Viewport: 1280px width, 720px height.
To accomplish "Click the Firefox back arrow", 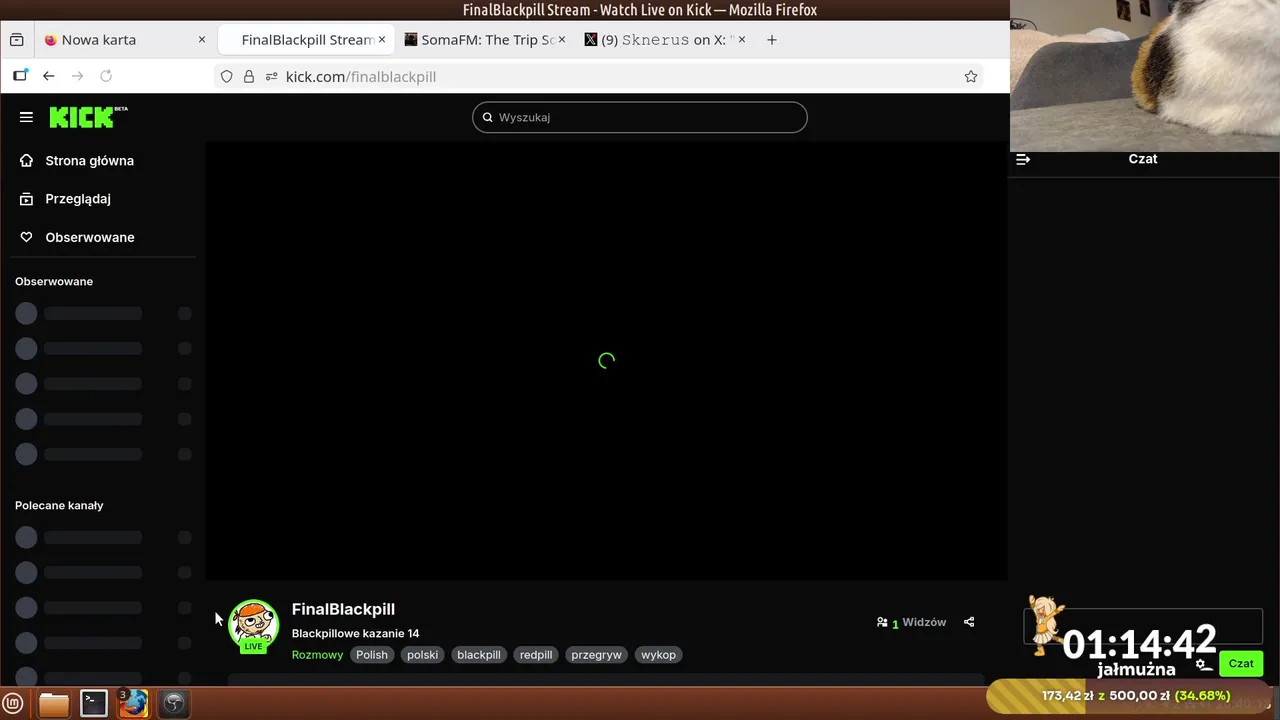I will [48, 76].
